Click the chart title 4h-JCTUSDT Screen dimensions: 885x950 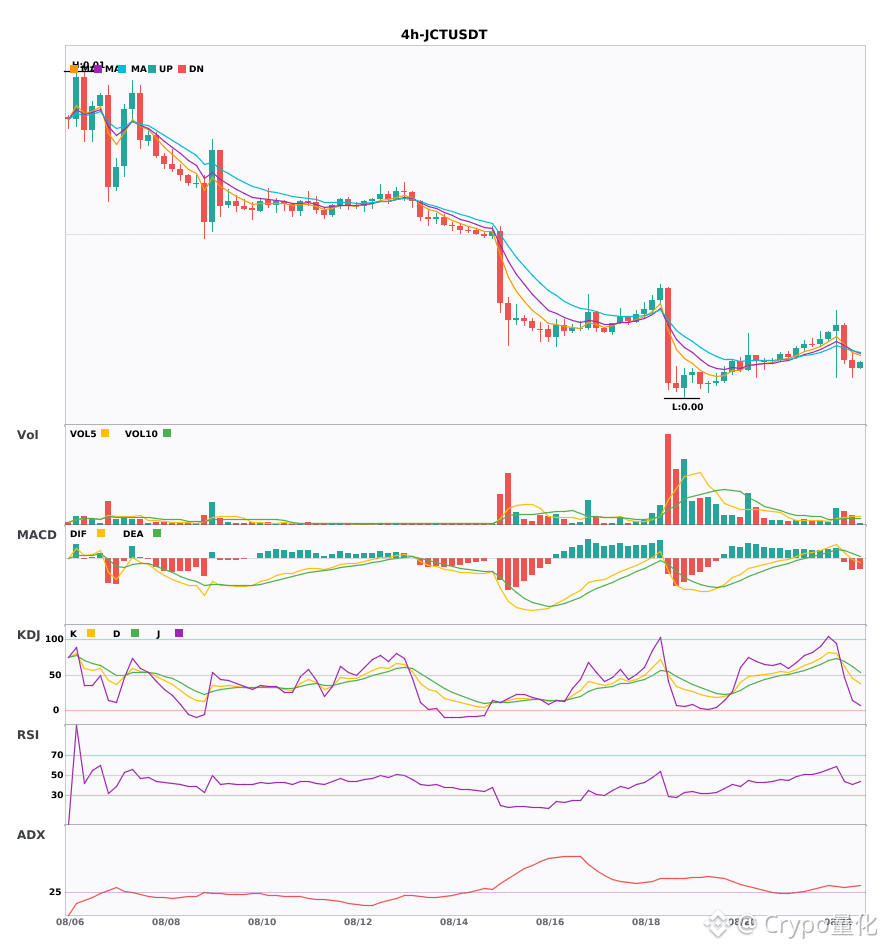[x=444, y=35]
